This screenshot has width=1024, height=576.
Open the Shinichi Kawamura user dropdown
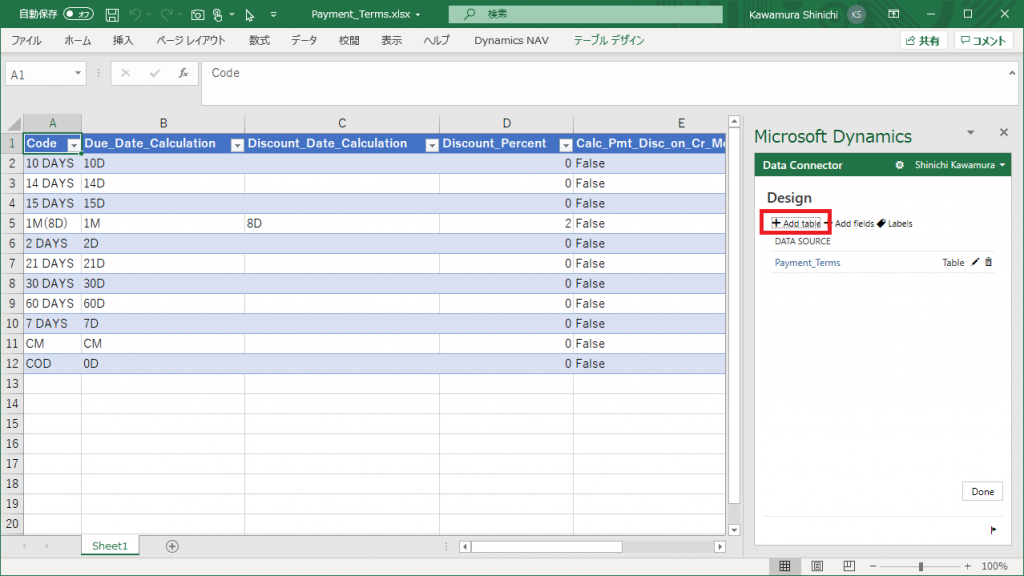[x=960, y=165]
